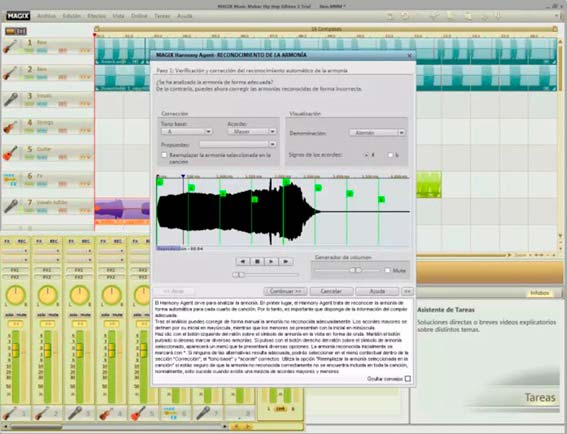Click the Cancelar button
Screen dimensions: 567x434
[331, 291]
